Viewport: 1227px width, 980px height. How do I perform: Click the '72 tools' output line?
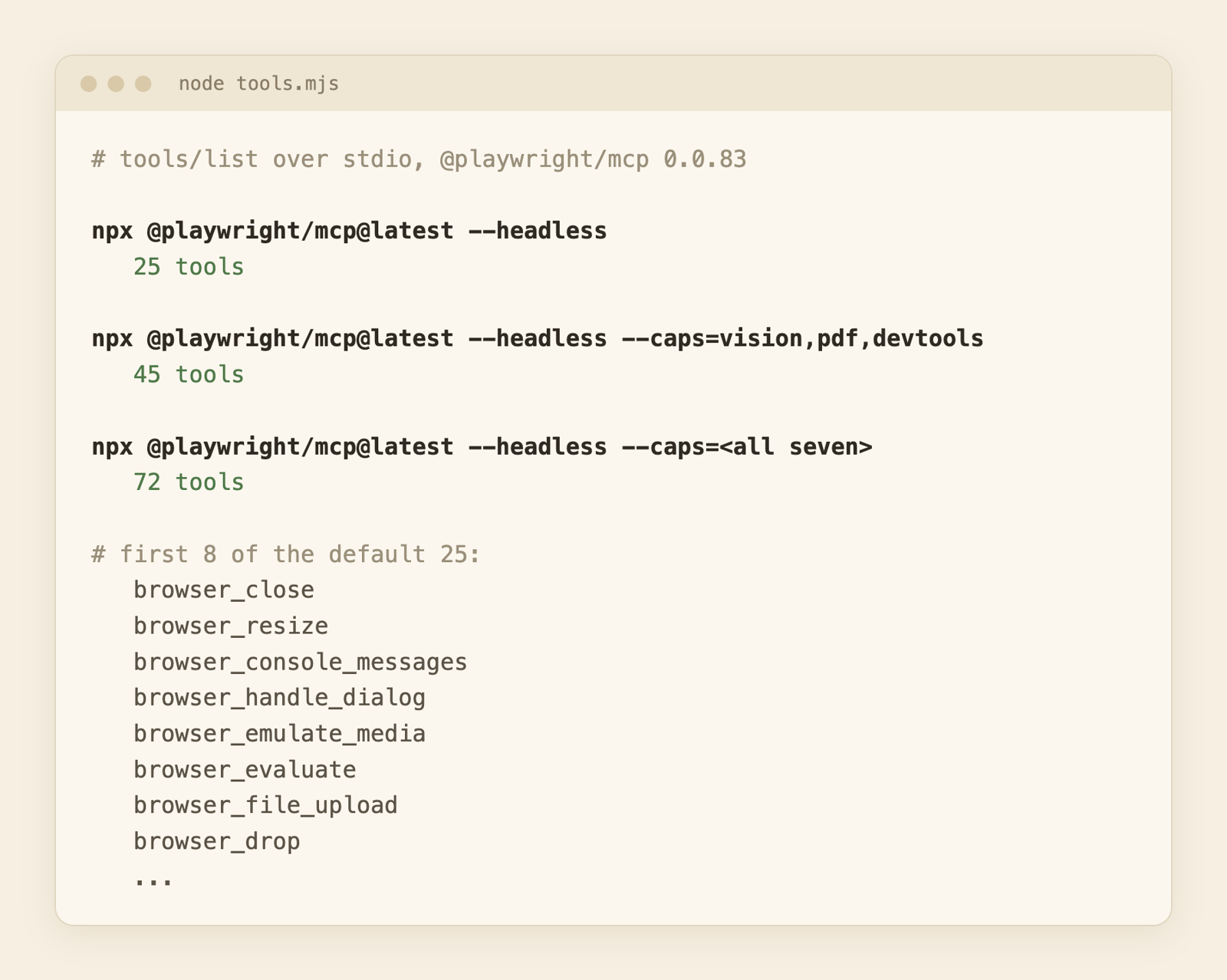tap(189, 482)
